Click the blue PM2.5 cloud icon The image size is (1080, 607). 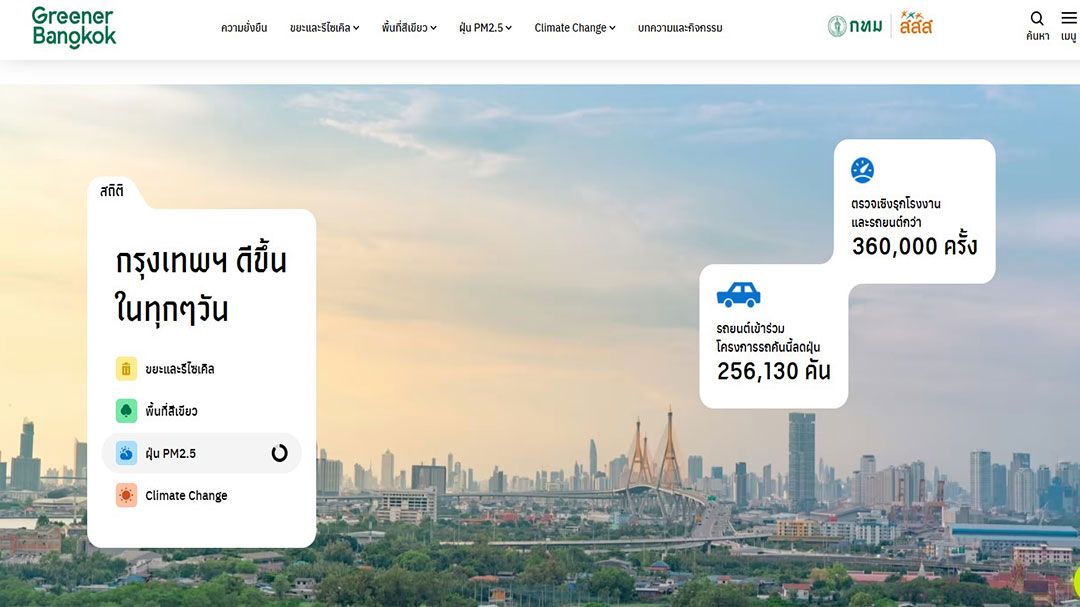(126, 453)
